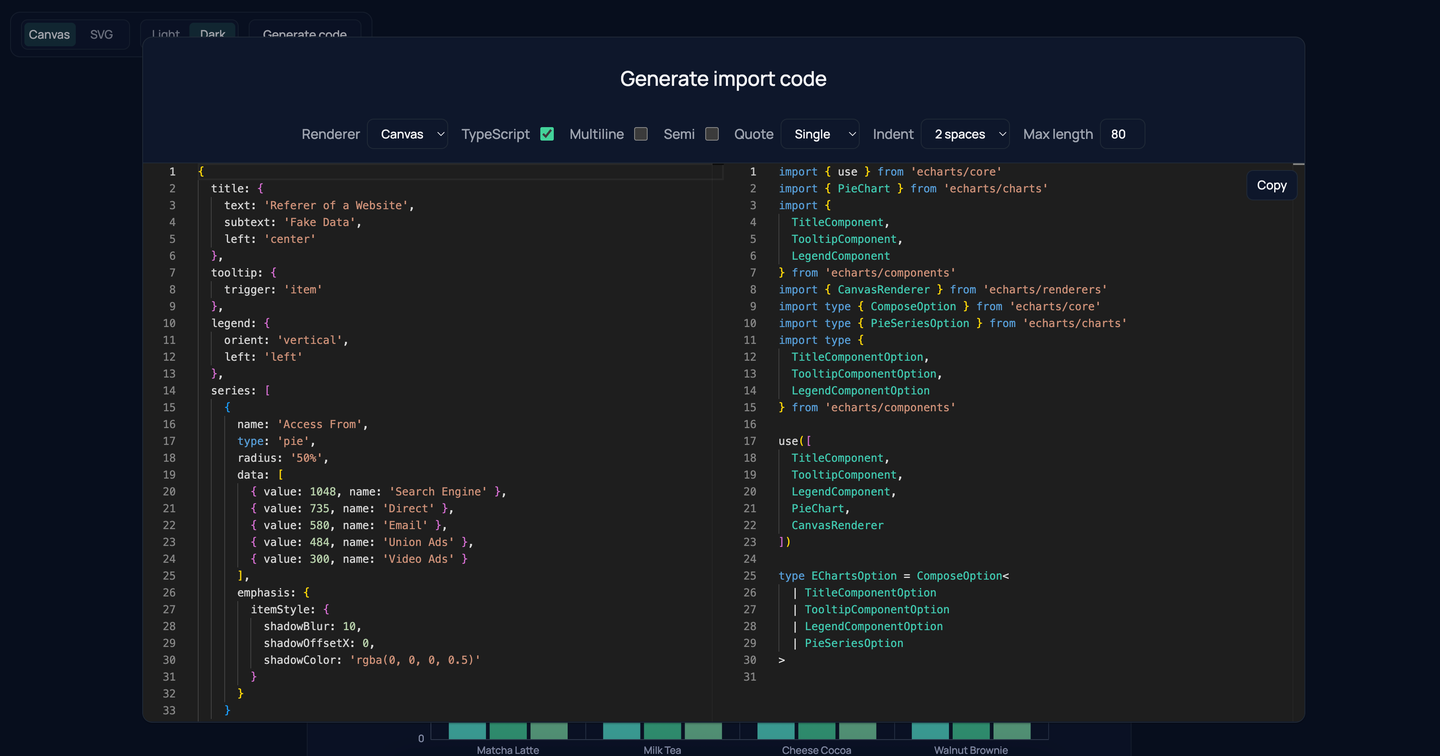Click the Generate code button

[x=304, y=34]
